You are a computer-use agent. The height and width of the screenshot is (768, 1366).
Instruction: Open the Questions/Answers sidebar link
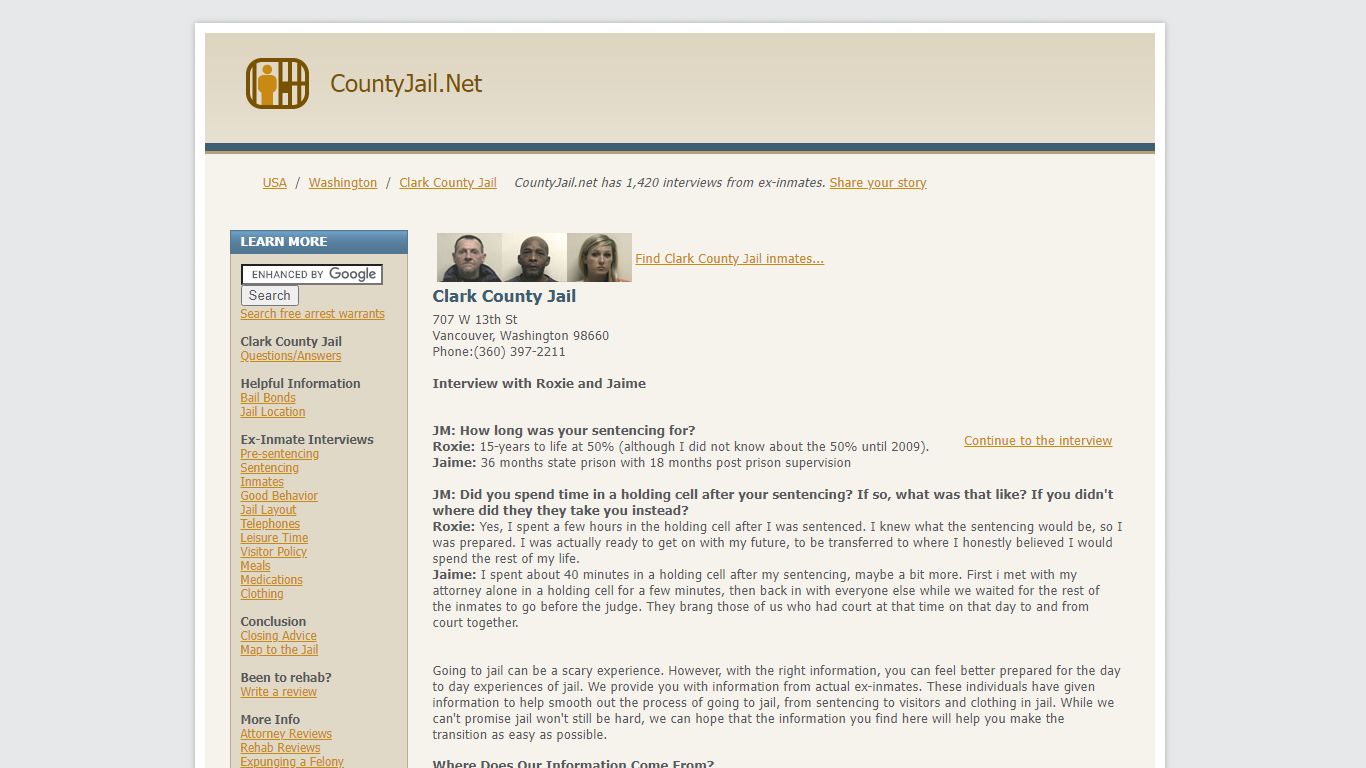(x=291, y=356)
